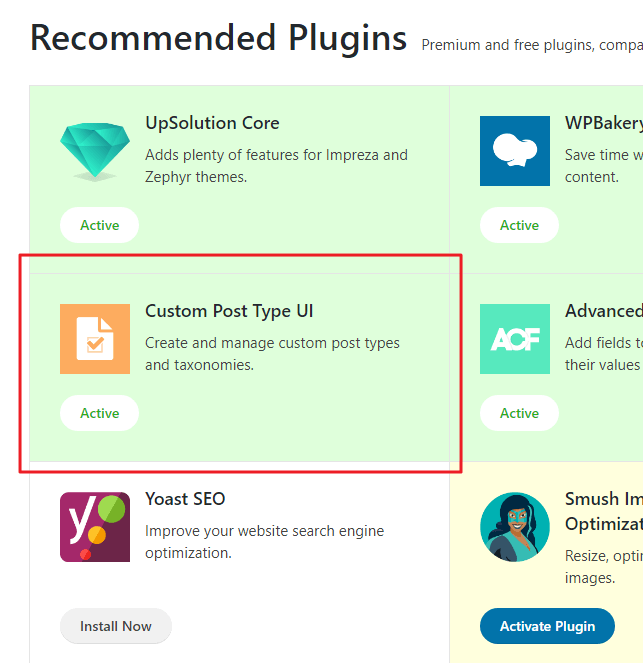Screen dimensions: 643x663
Task: Click the UpSolution Core diamond icon
Action: tap(95, 151)
